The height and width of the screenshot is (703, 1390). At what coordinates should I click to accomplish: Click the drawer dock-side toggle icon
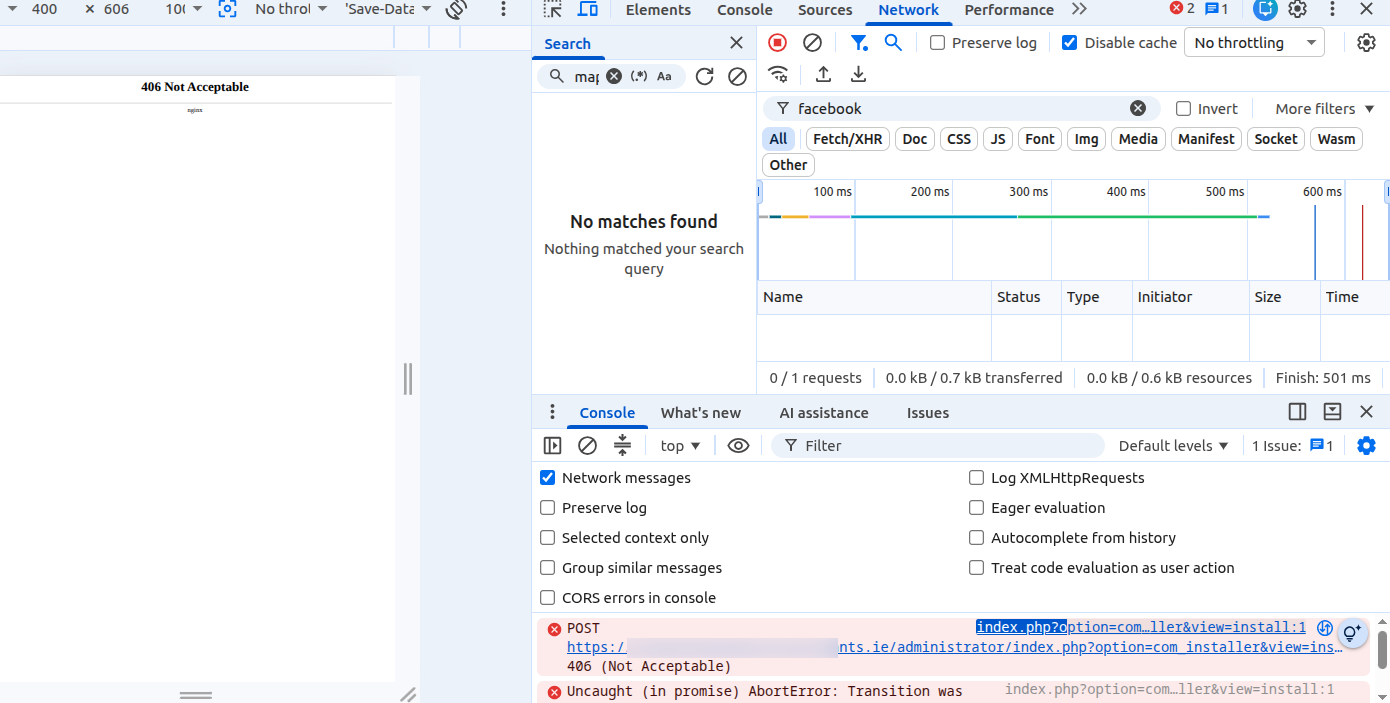point(1297,412)
